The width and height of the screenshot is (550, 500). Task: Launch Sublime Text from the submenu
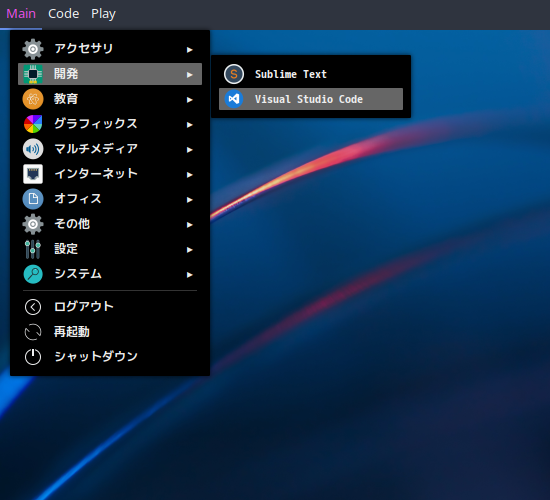(311, 74)
